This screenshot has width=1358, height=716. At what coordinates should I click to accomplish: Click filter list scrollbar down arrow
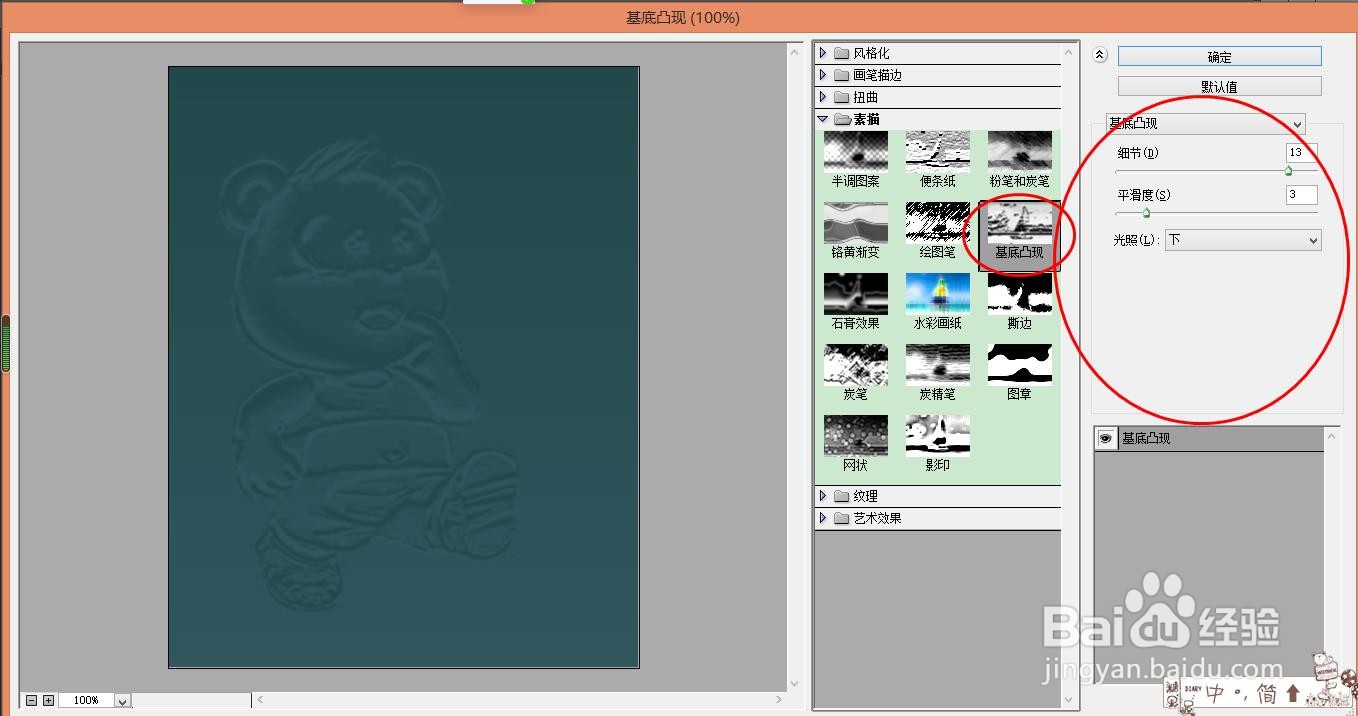click(x=1071, y=700)
